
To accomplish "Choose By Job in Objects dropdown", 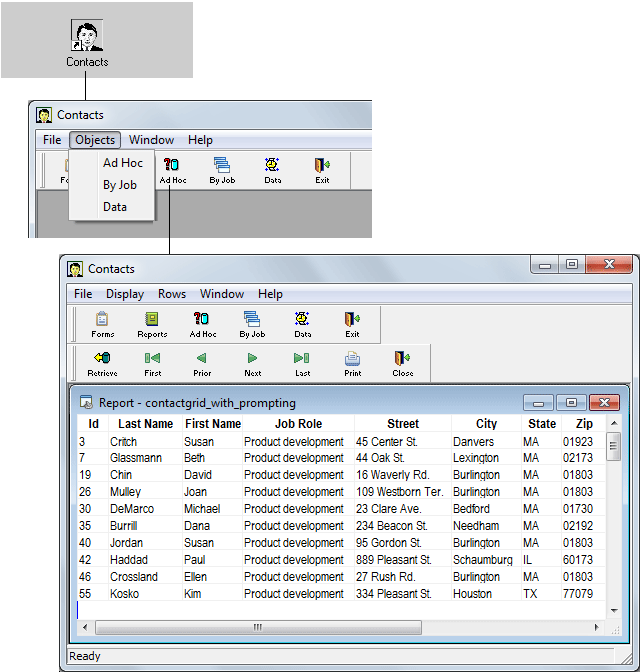I will click(x=119, y=185).
